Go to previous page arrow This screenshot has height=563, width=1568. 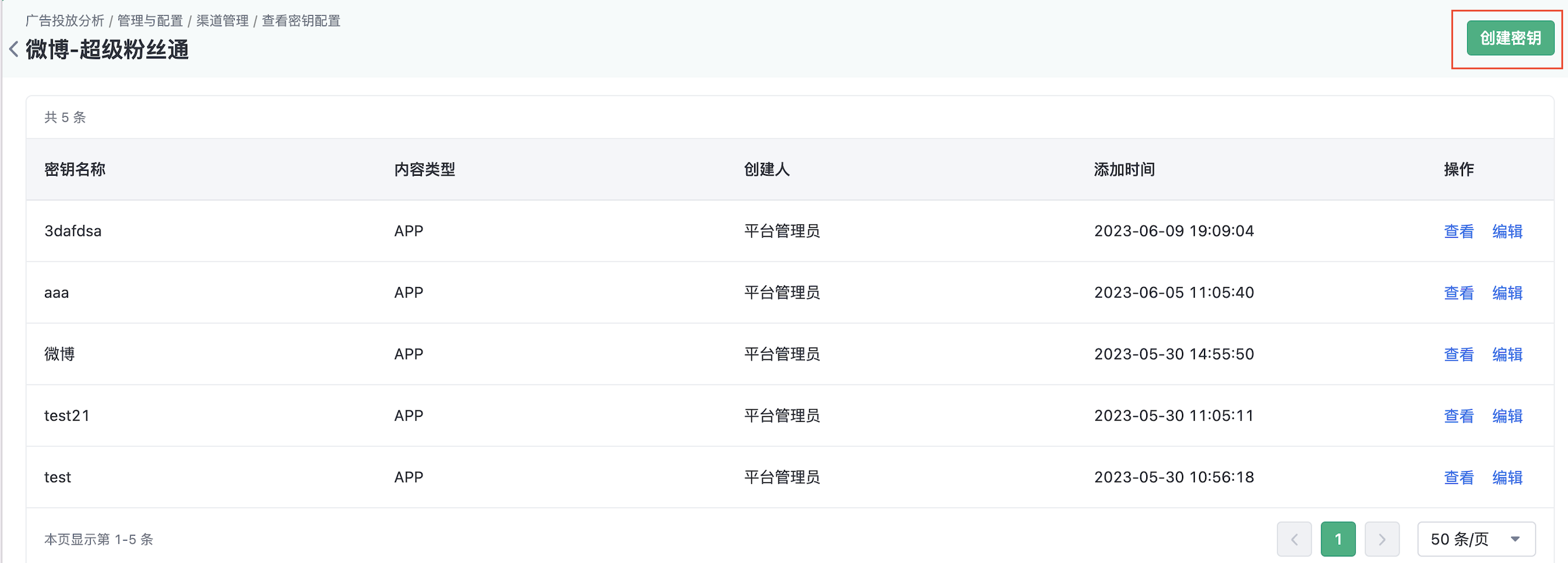pyautogui.click(x=1293, y=539)
